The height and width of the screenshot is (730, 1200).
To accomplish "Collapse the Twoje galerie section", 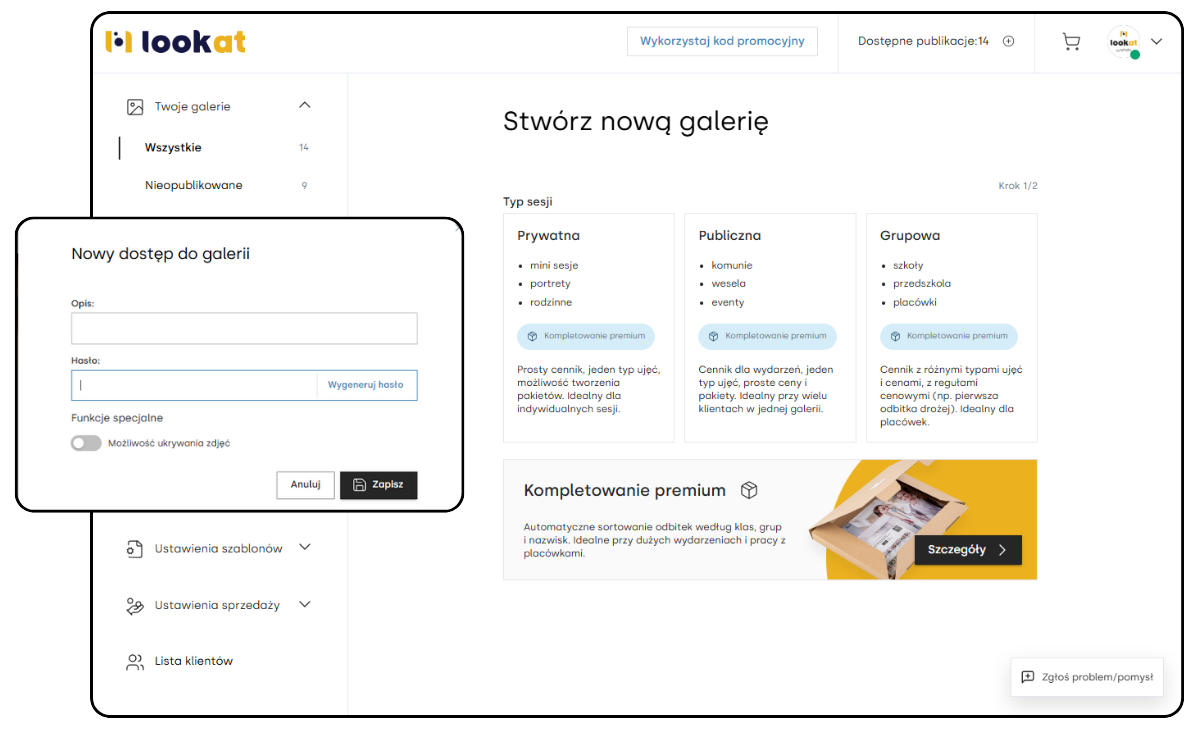I will (x=305, y=105).
